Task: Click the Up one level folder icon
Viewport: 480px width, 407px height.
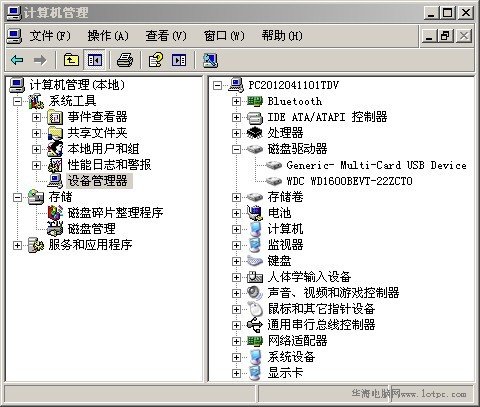Action: pos(71,60)
